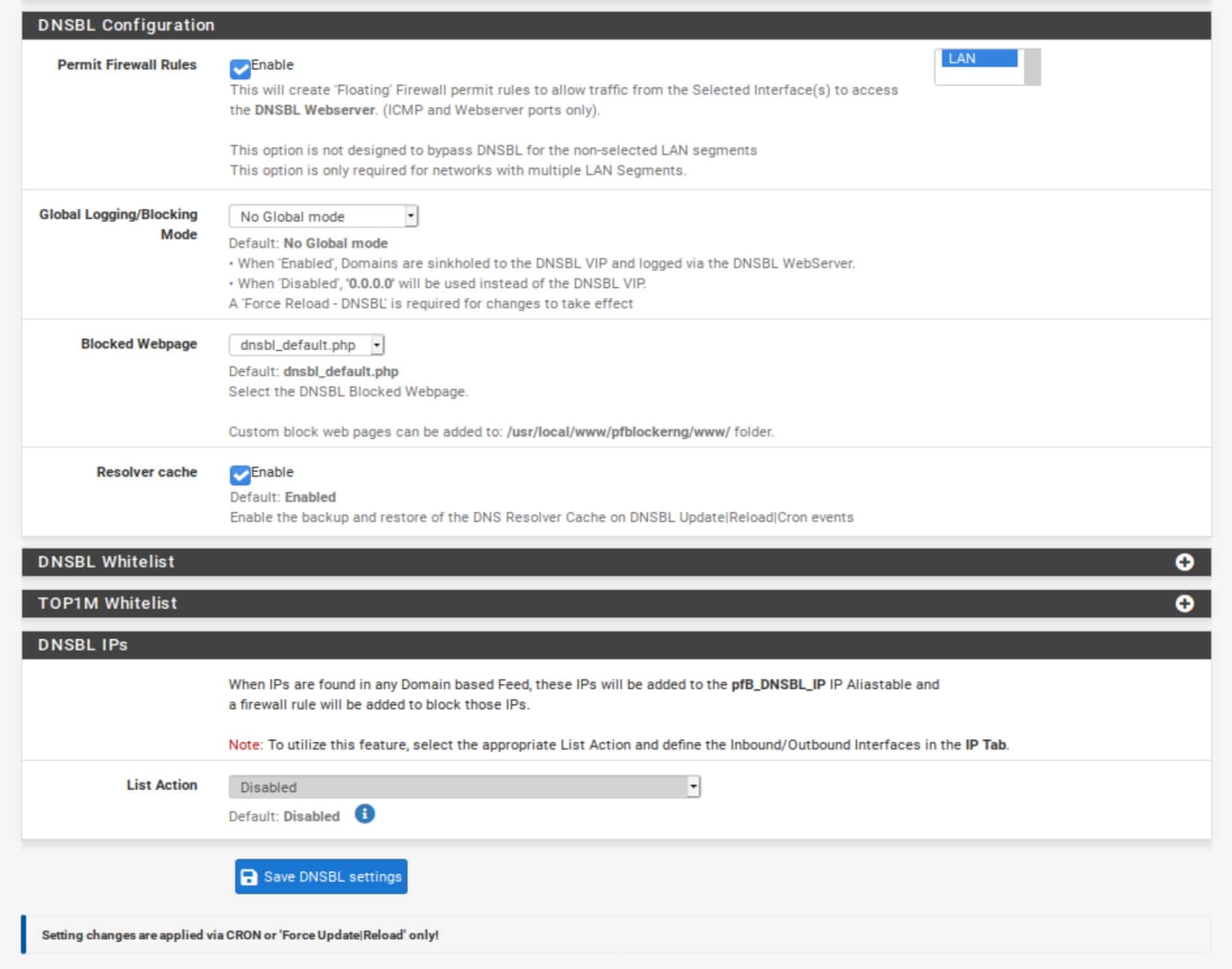This screenshot has width=1232, height=969.
Task: Select LAN in the interface list
Action: [x=979, y=59]
